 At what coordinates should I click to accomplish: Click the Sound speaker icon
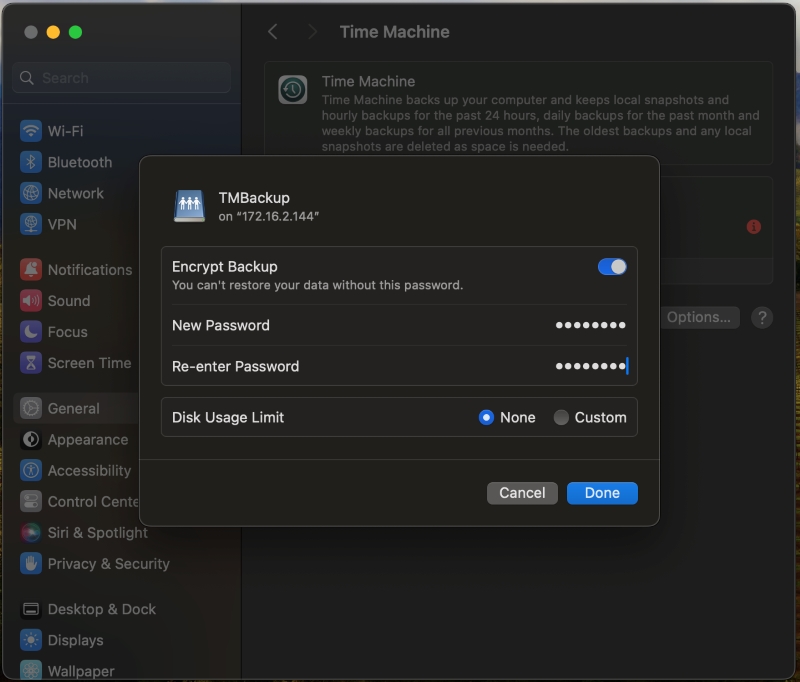31,300
